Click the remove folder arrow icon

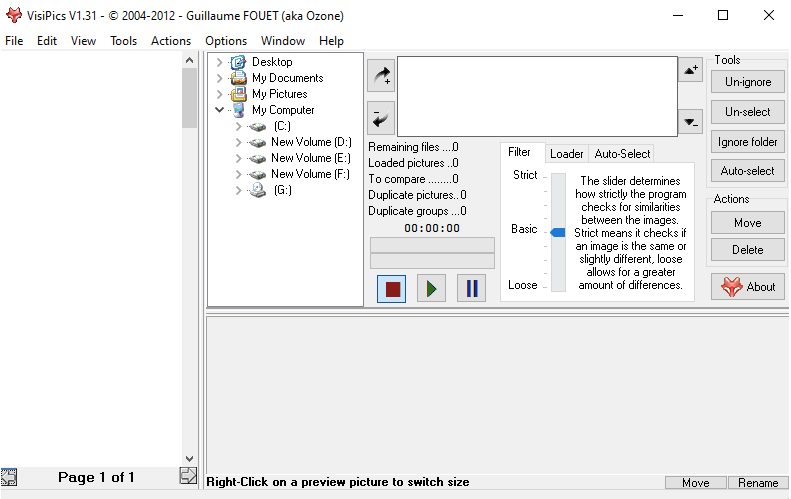(381, 118)
